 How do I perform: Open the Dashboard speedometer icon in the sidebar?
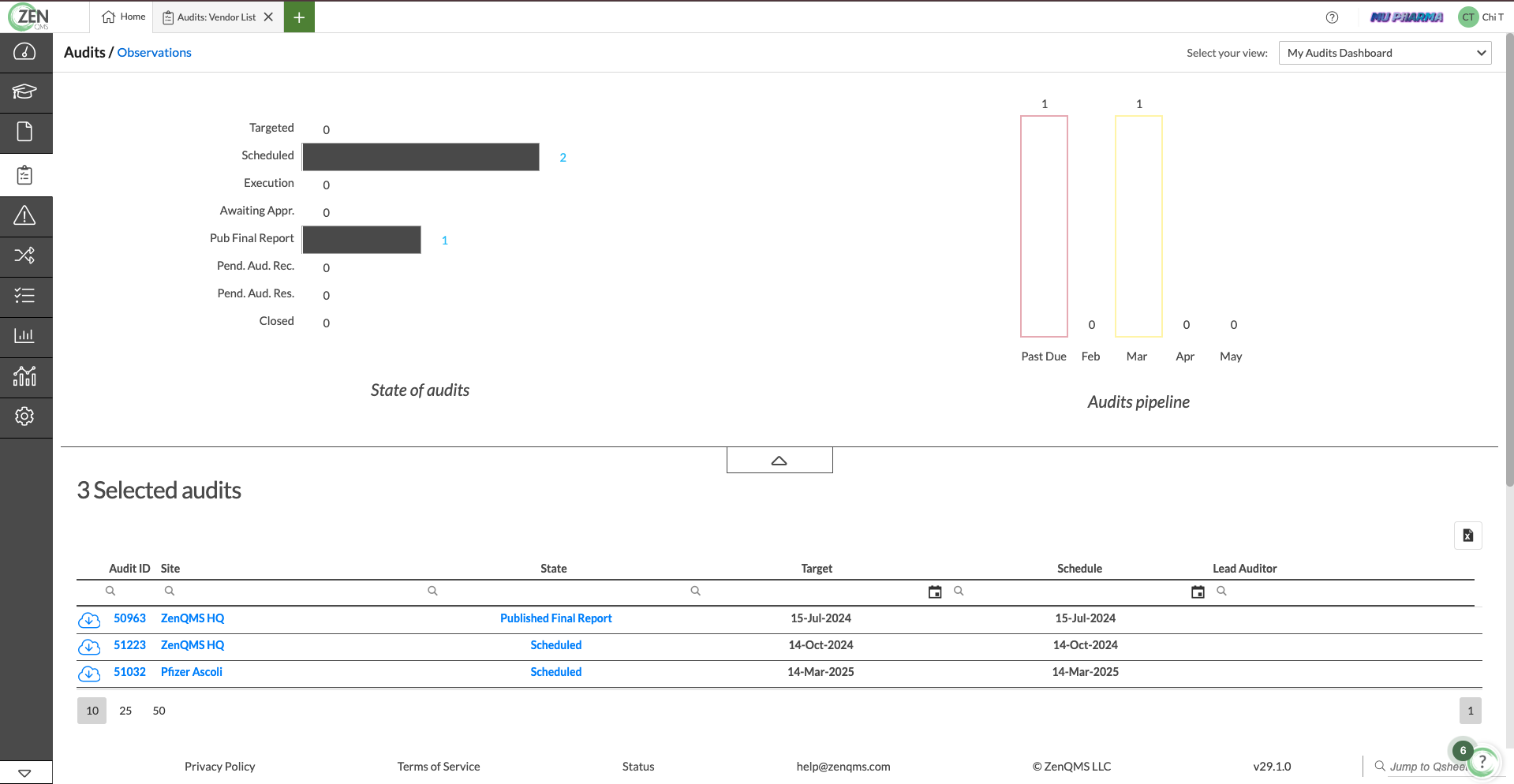click(24, 52)
